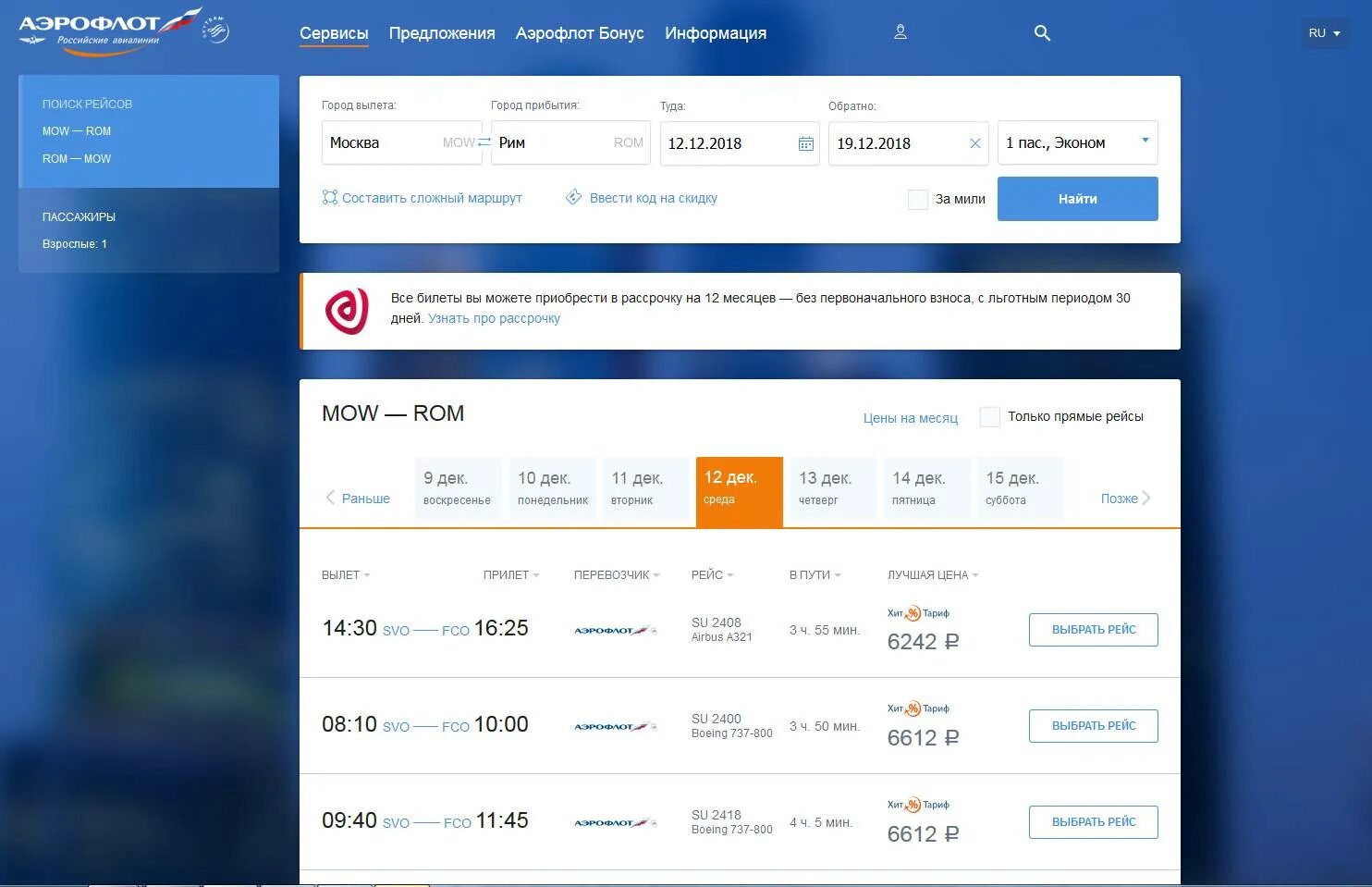Open Аэрофлот Бонус menu
The width and height of the screenshot is (1372, 887).
(580, 33)
